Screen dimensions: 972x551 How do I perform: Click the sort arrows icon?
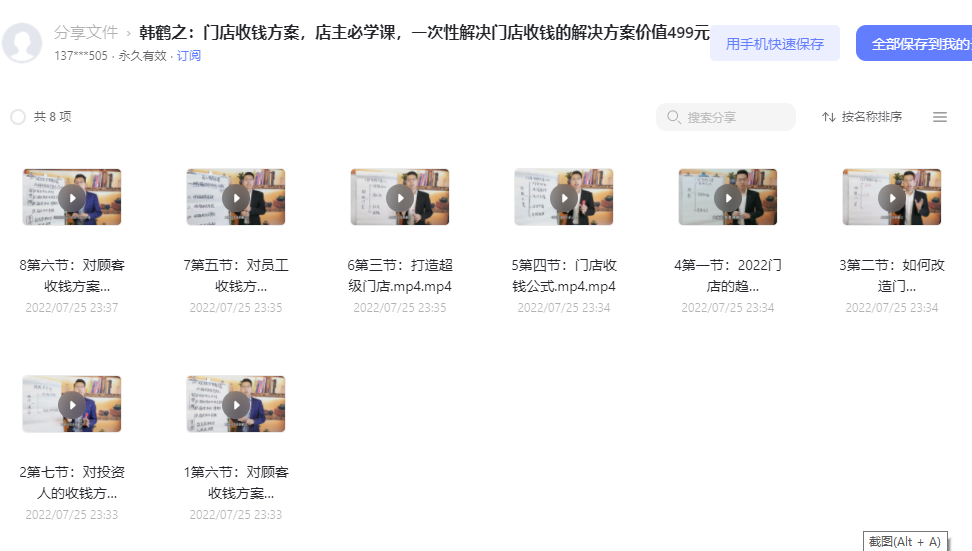828,117
